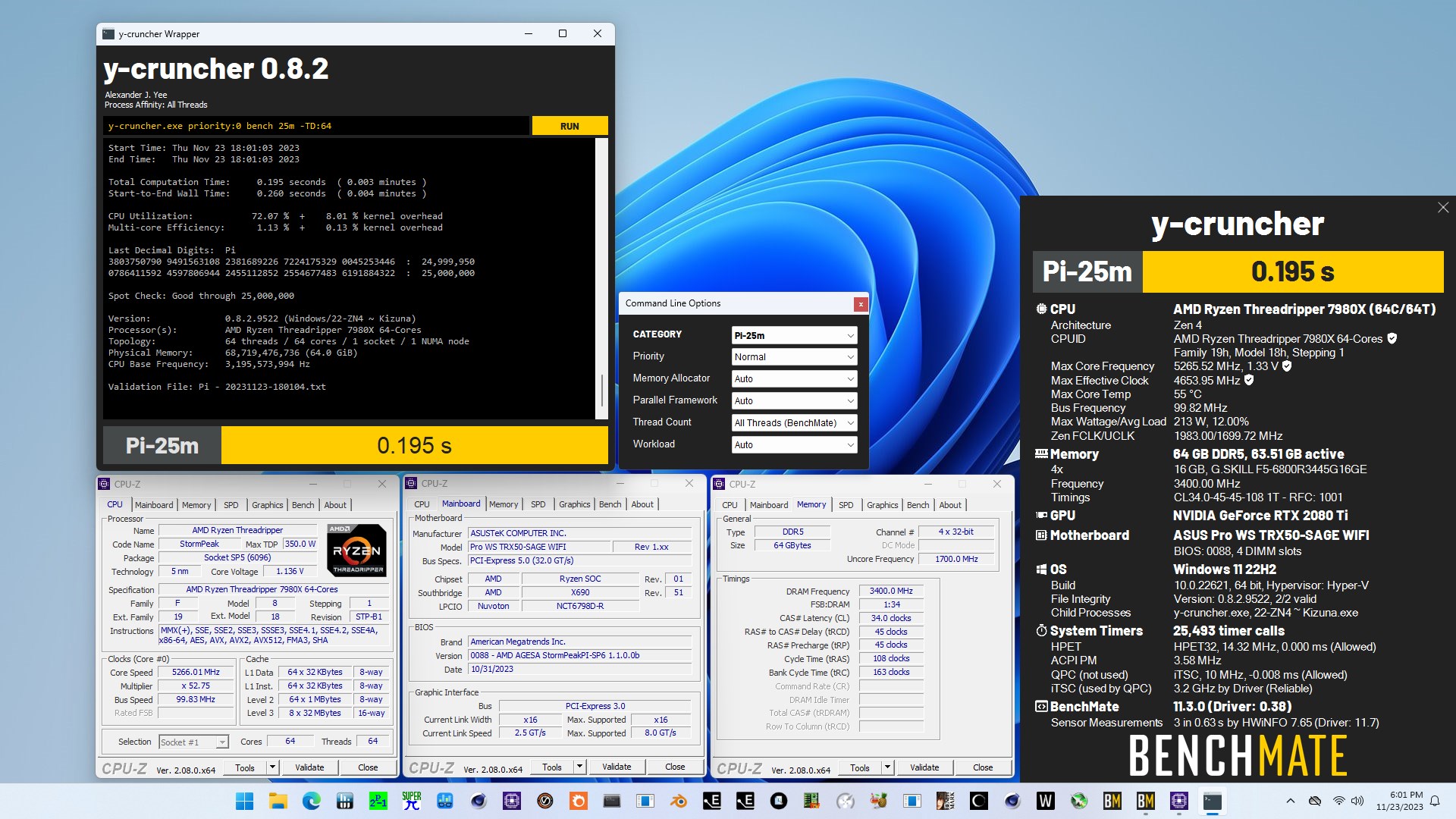Click Max TDP value 350.0 W
Screen dimensions: 1456x819
coord(300,544)
